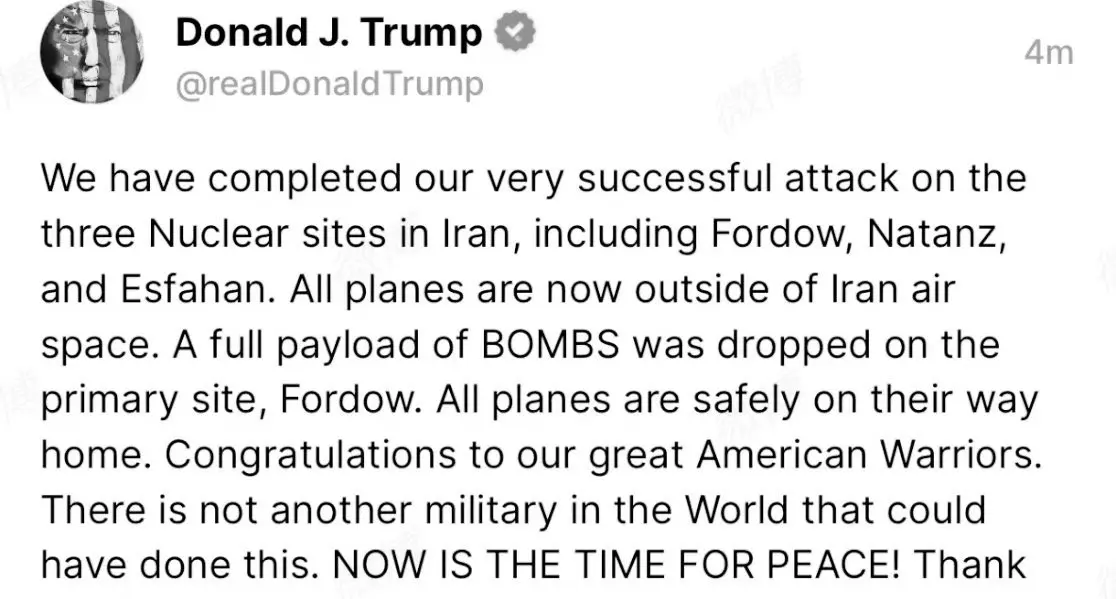Click the words 'American Warriors' in the post
Viewport: 1116px width, 599px height.
[x=865, y=455]
